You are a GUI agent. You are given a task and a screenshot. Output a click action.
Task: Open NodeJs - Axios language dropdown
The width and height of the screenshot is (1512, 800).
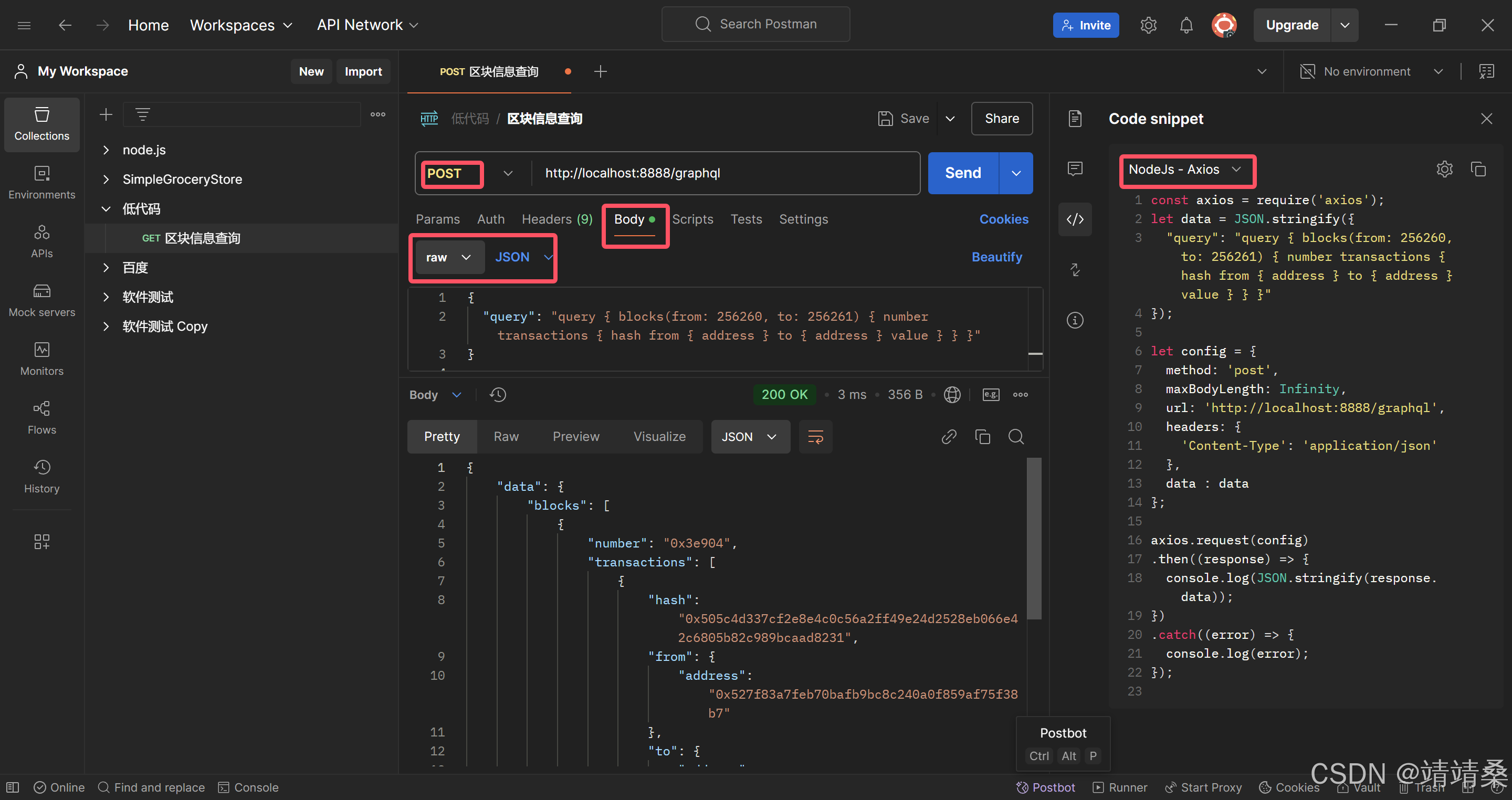1185,170
